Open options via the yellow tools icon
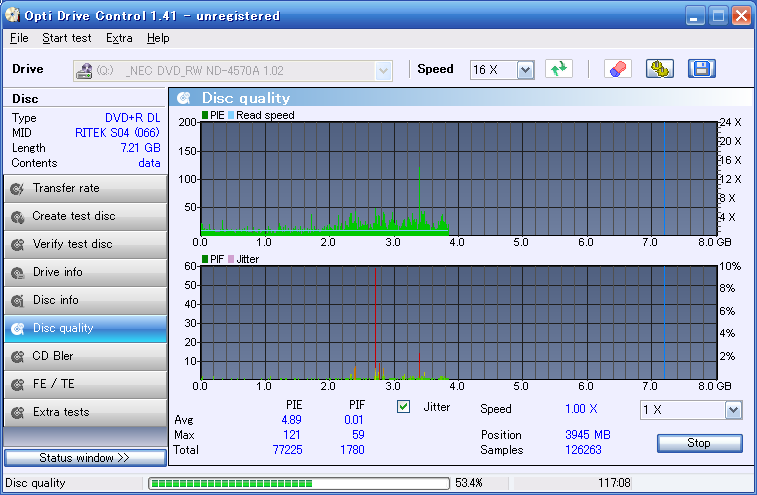The height and width of the screenshot is (495, 757). click(659, 69)
